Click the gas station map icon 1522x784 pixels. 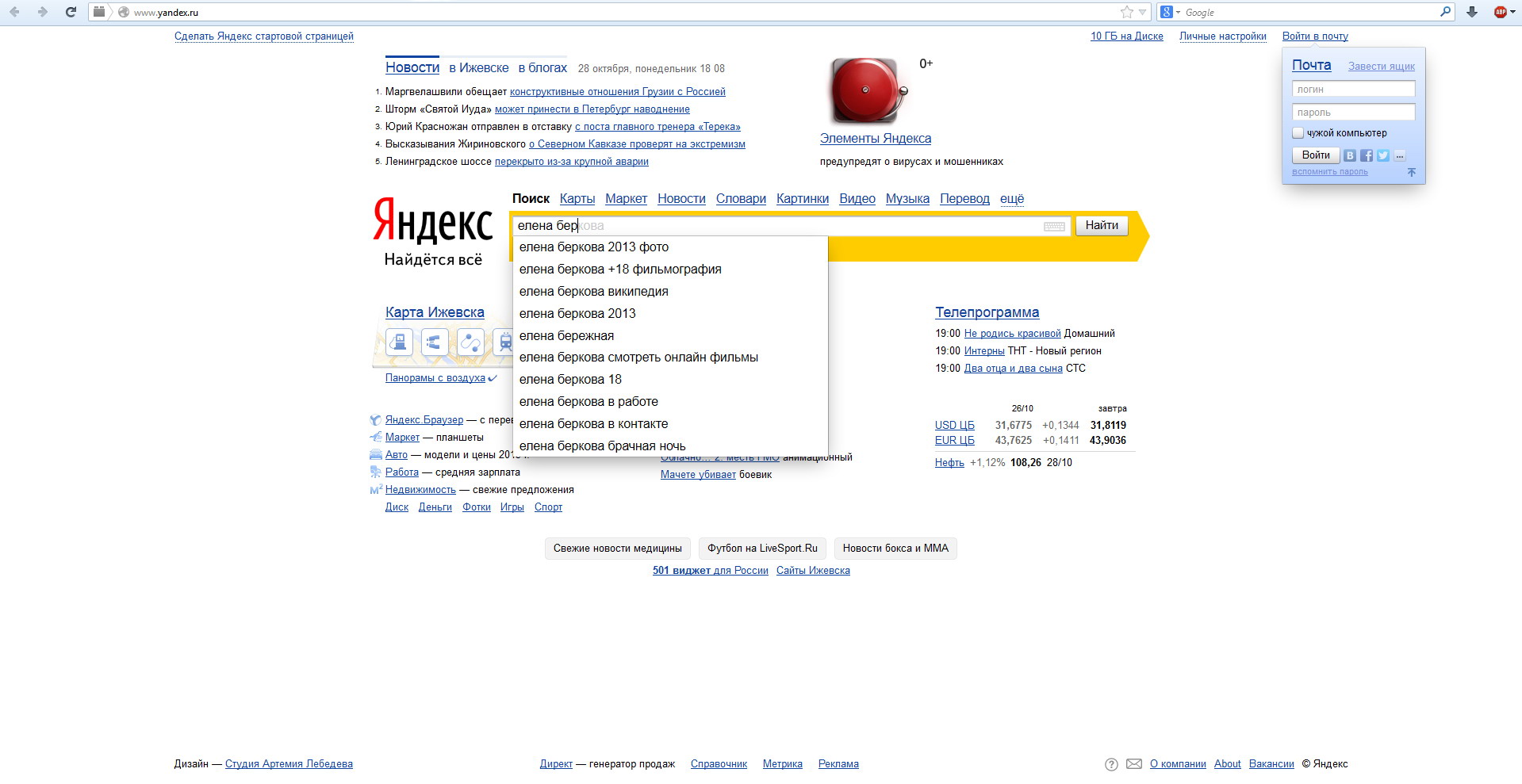point(399,342)
